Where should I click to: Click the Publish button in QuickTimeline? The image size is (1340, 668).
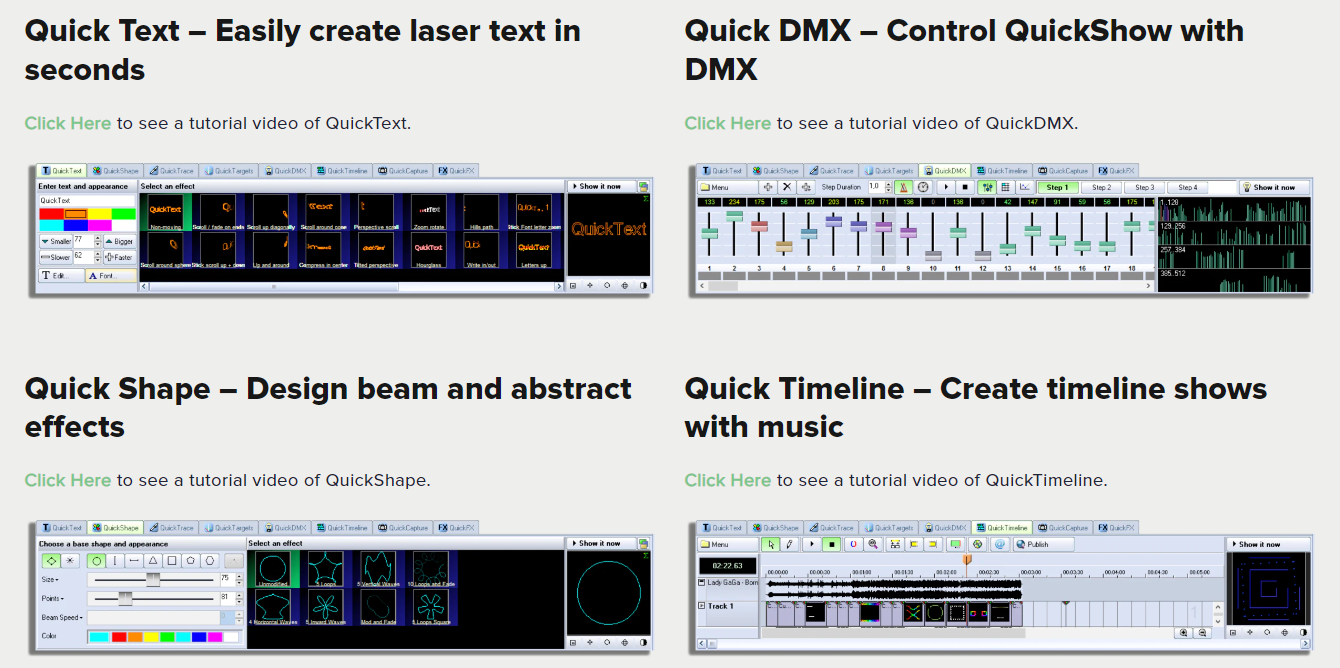click(x=1044, y=544)
